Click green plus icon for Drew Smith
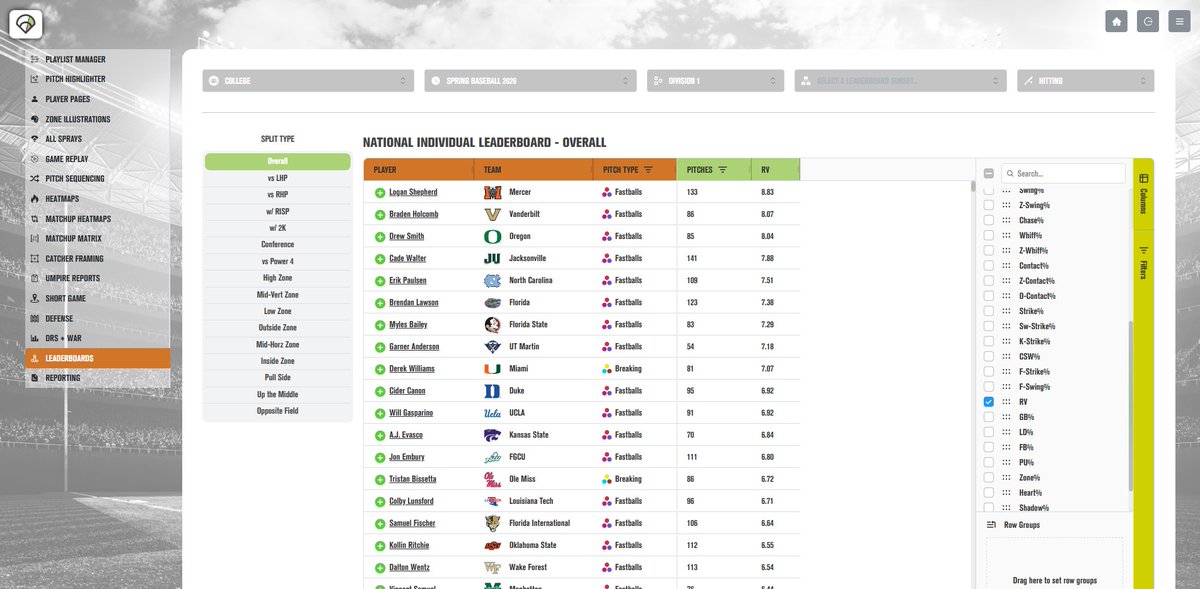This screenshot has height=589, width=1200. [380, 236]
